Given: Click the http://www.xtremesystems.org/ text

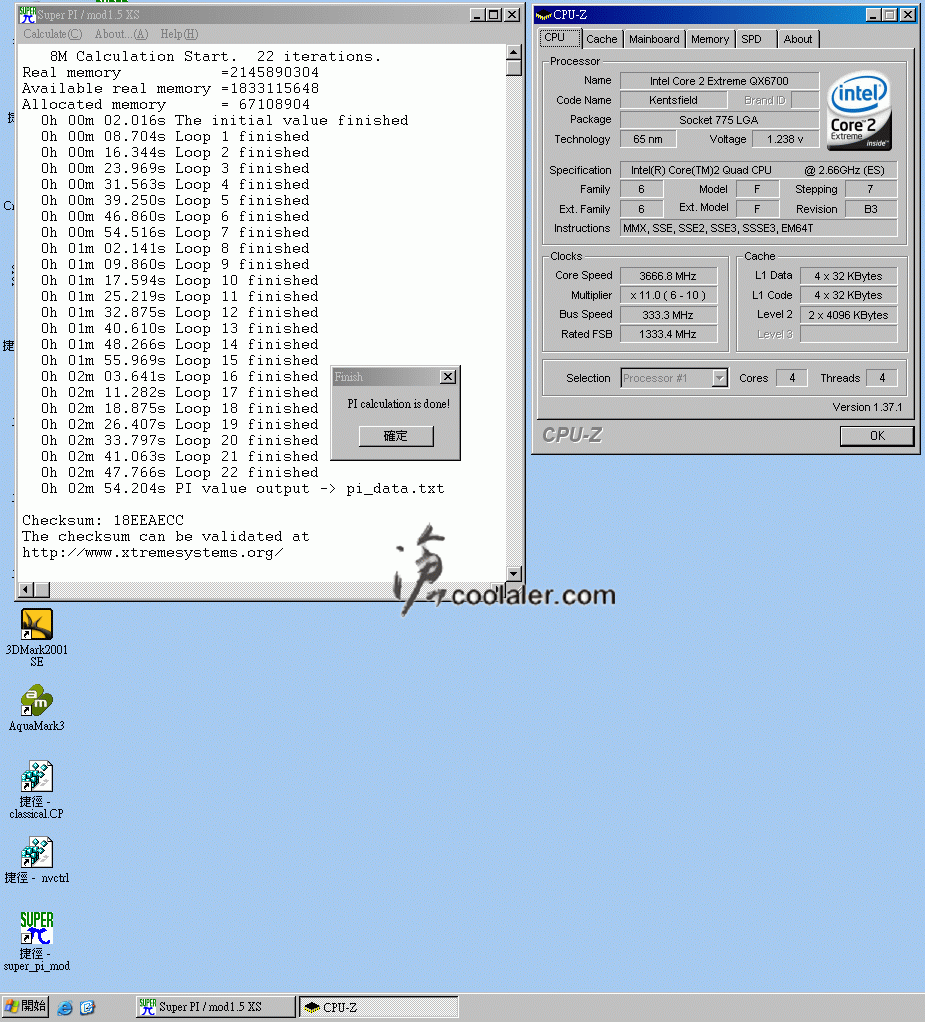Looking at the screenshot, I should (x=153, y=553).
